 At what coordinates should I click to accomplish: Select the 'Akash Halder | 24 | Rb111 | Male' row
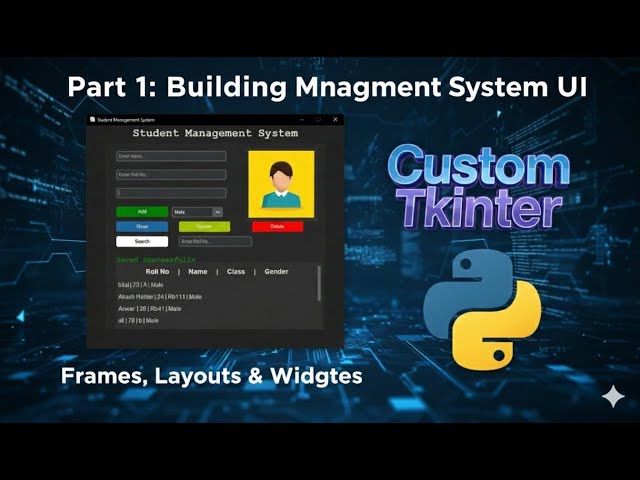pos(160,297)
